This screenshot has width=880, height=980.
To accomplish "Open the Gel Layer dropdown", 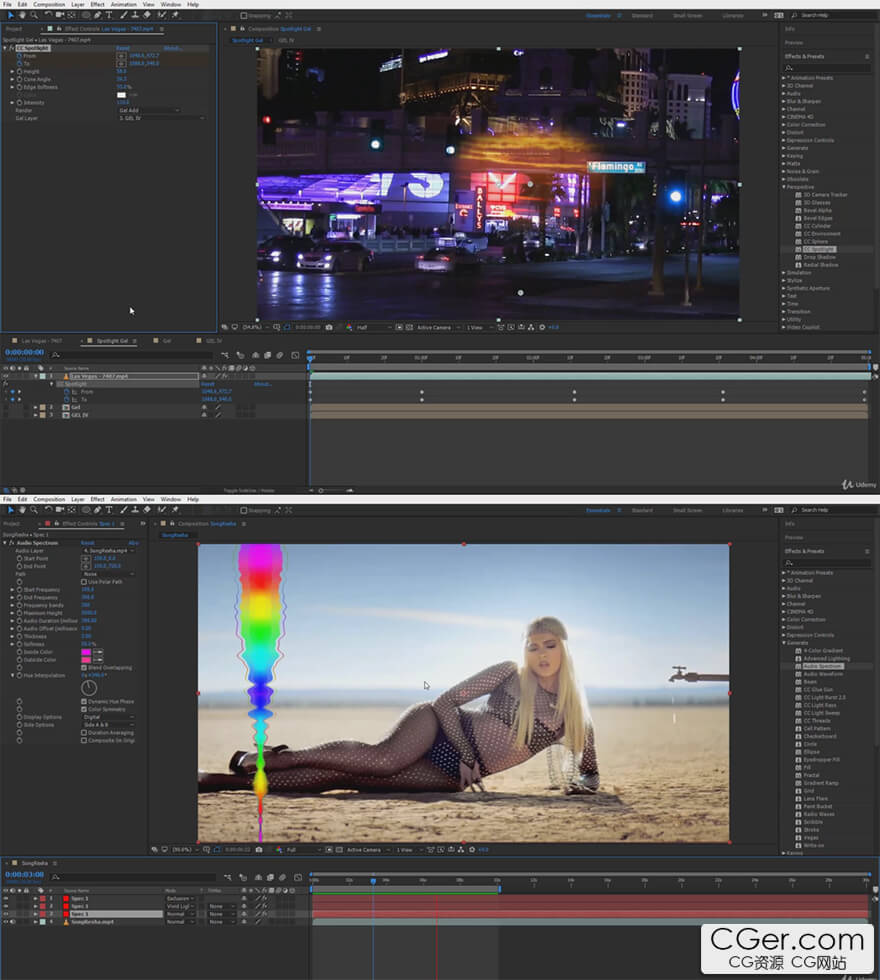I will (161, 118).
